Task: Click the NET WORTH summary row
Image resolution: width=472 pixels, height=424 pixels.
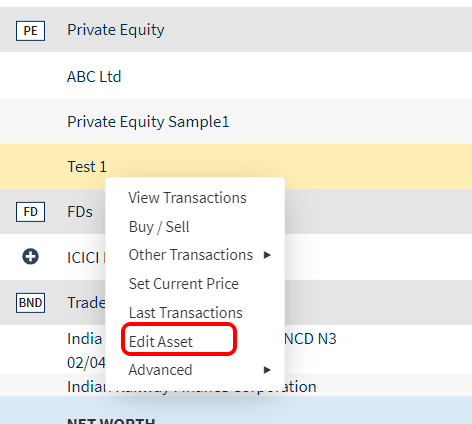Action: (x=236, y=410)
